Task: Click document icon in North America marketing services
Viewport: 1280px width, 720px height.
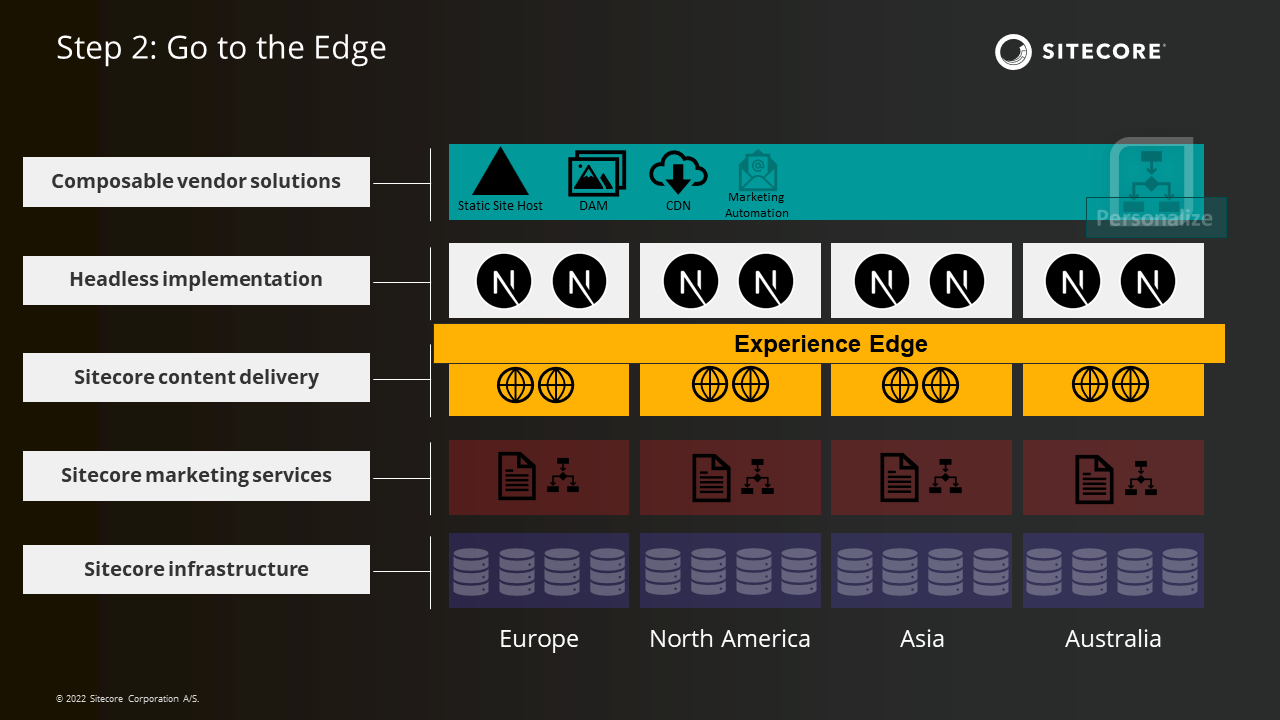Action: (712, 477)
